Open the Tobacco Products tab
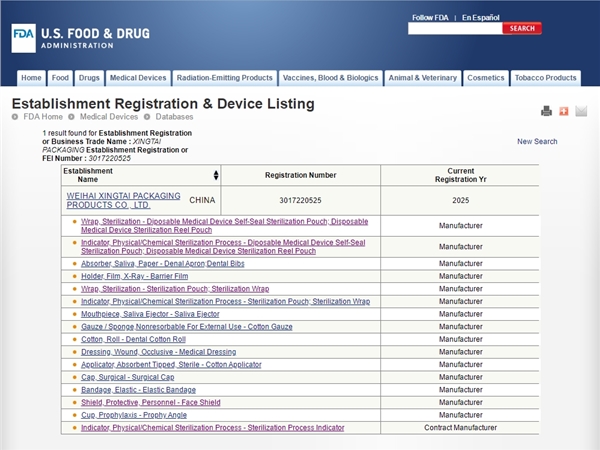 coord(545,78)
